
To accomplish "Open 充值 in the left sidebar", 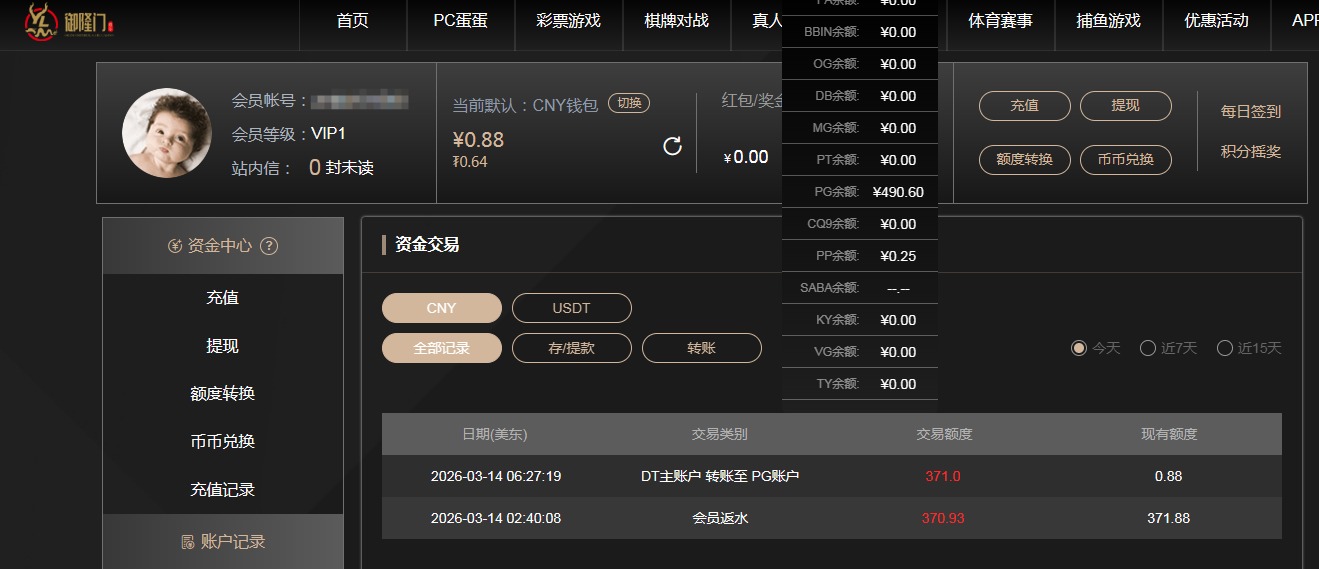I will [223, 298].
